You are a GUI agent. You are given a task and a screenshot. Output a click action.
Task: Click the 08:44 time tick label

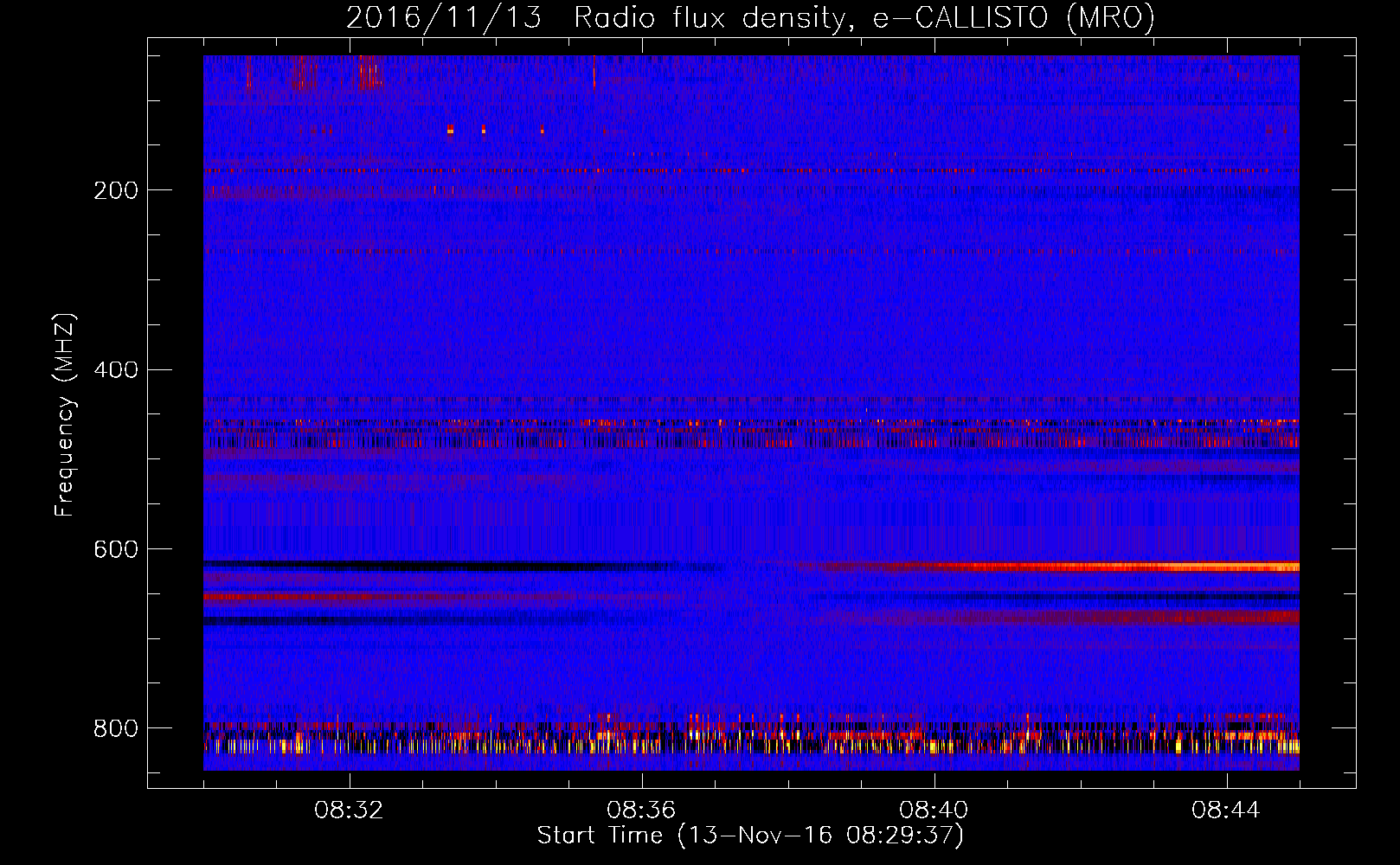pyautogui.click(x=1226, y=811)
